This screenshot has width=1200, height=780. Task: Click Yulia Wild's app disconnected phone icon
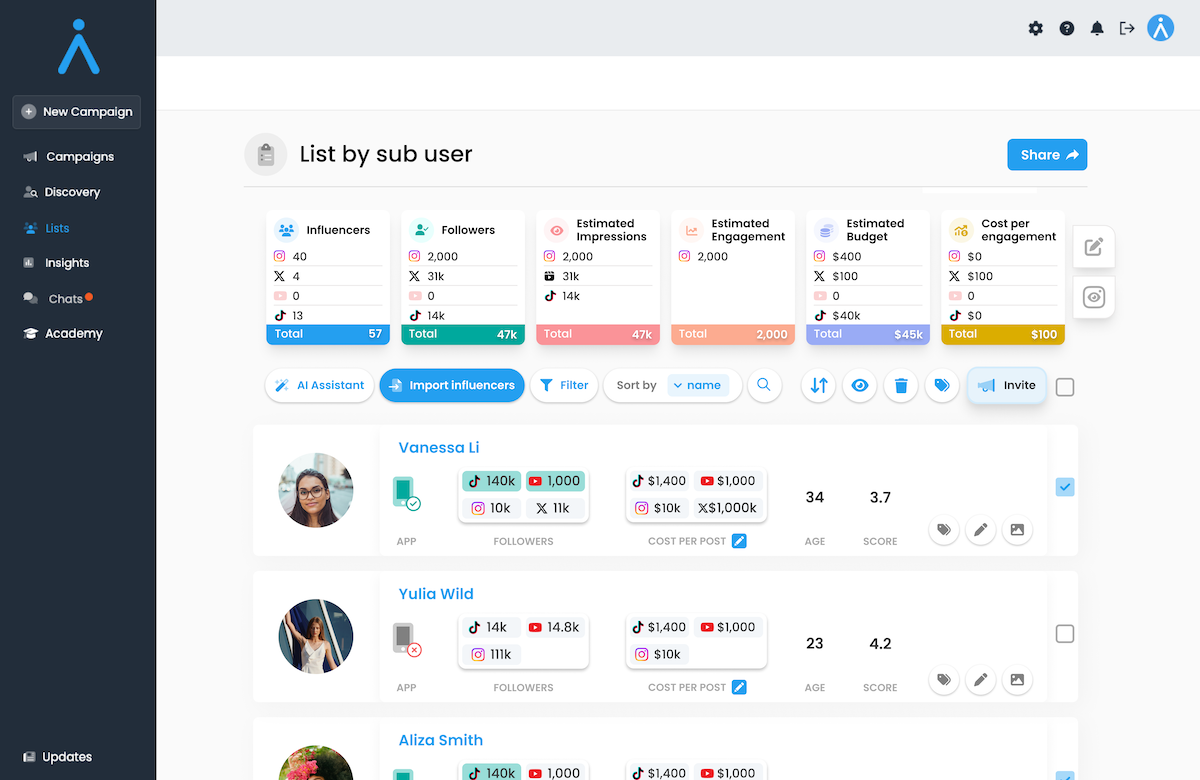[x=406, y=640]
